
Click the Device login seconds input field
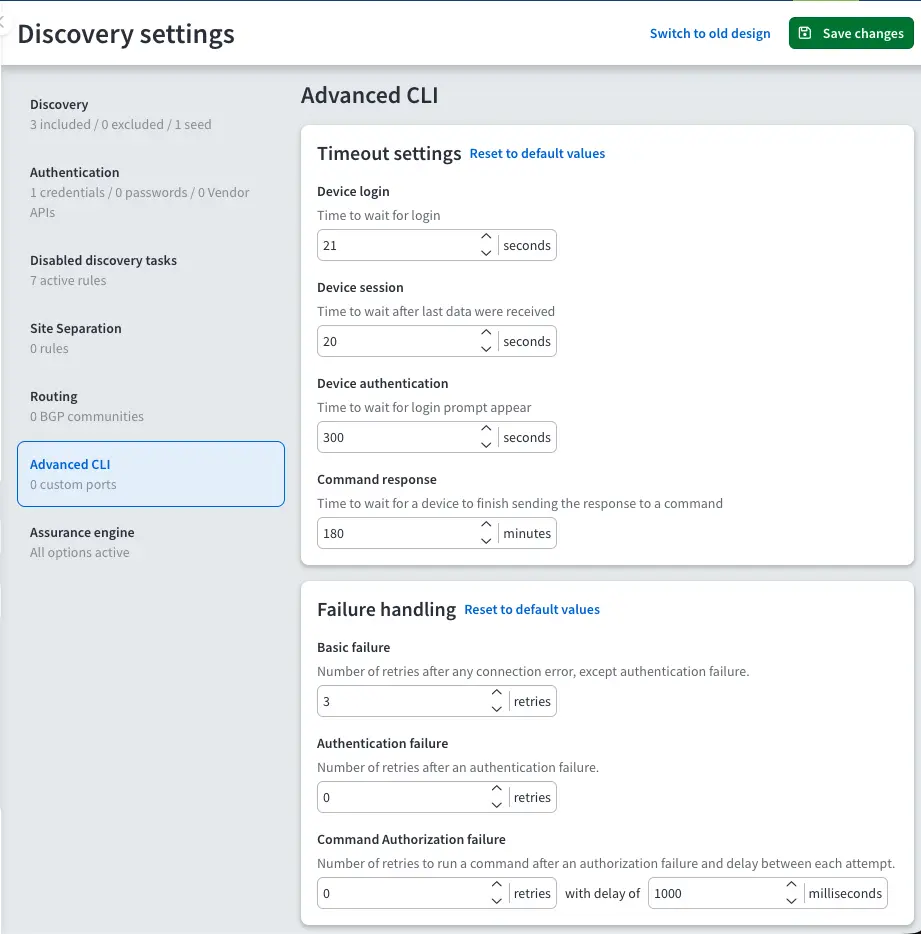[398, 245]
